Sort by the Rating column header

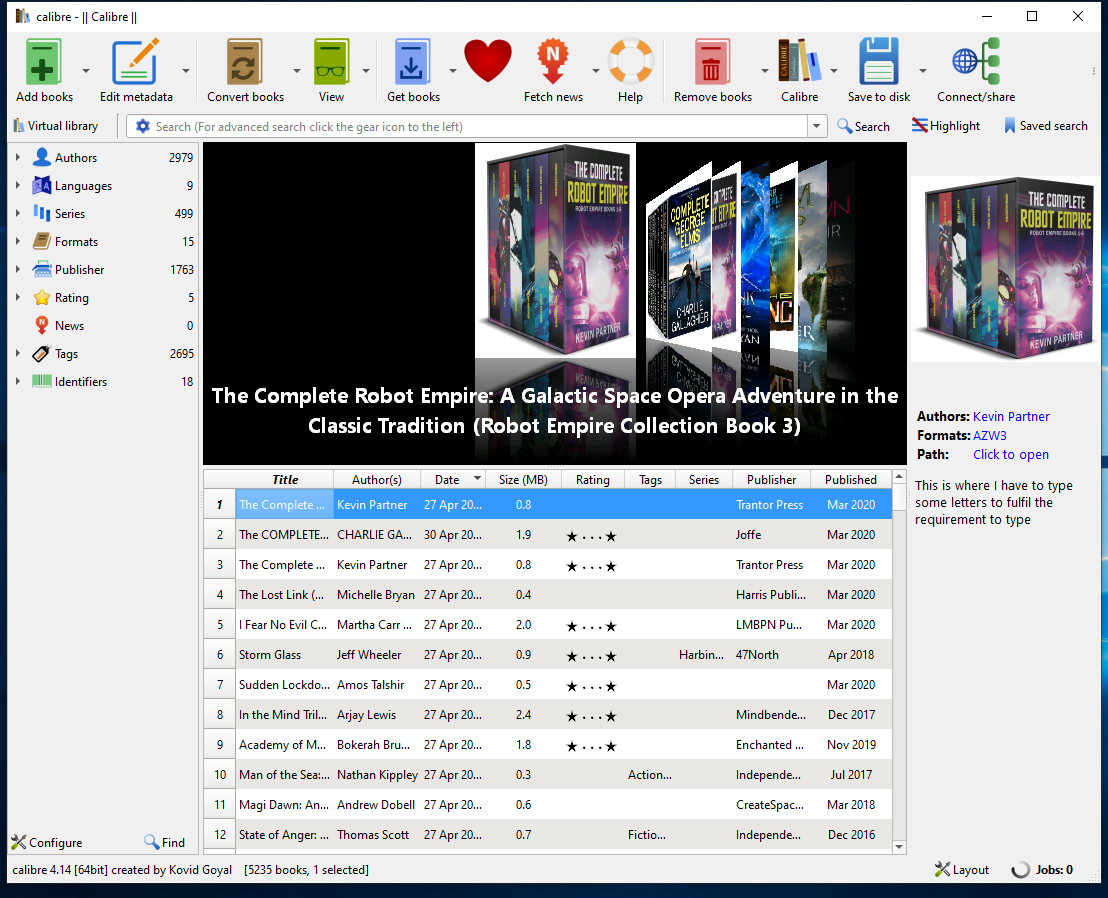pyautogui.click(x=592, y=479)
